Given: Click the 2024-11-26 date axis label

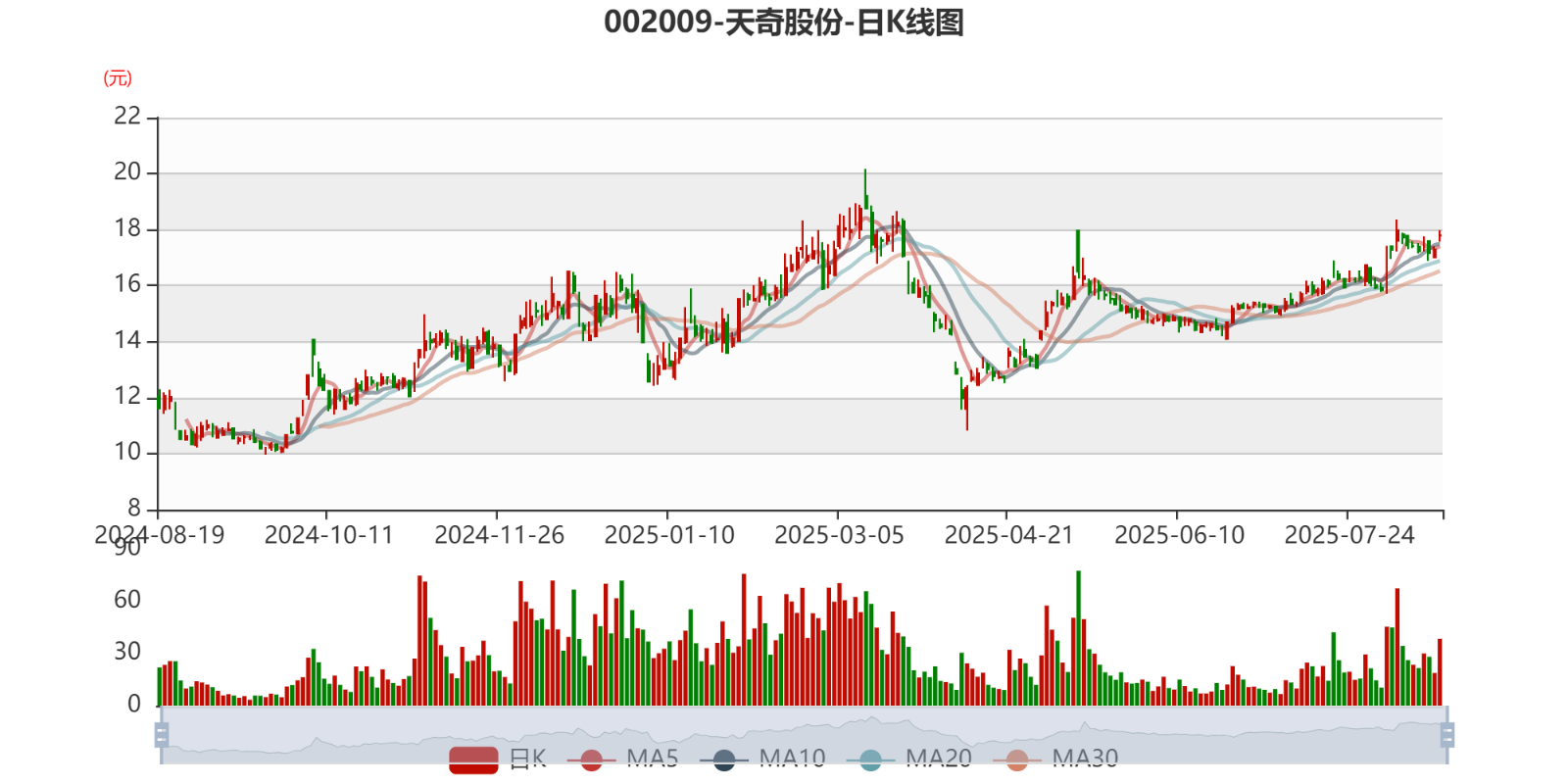Looking at the screenshot, I should pos(499,535).
